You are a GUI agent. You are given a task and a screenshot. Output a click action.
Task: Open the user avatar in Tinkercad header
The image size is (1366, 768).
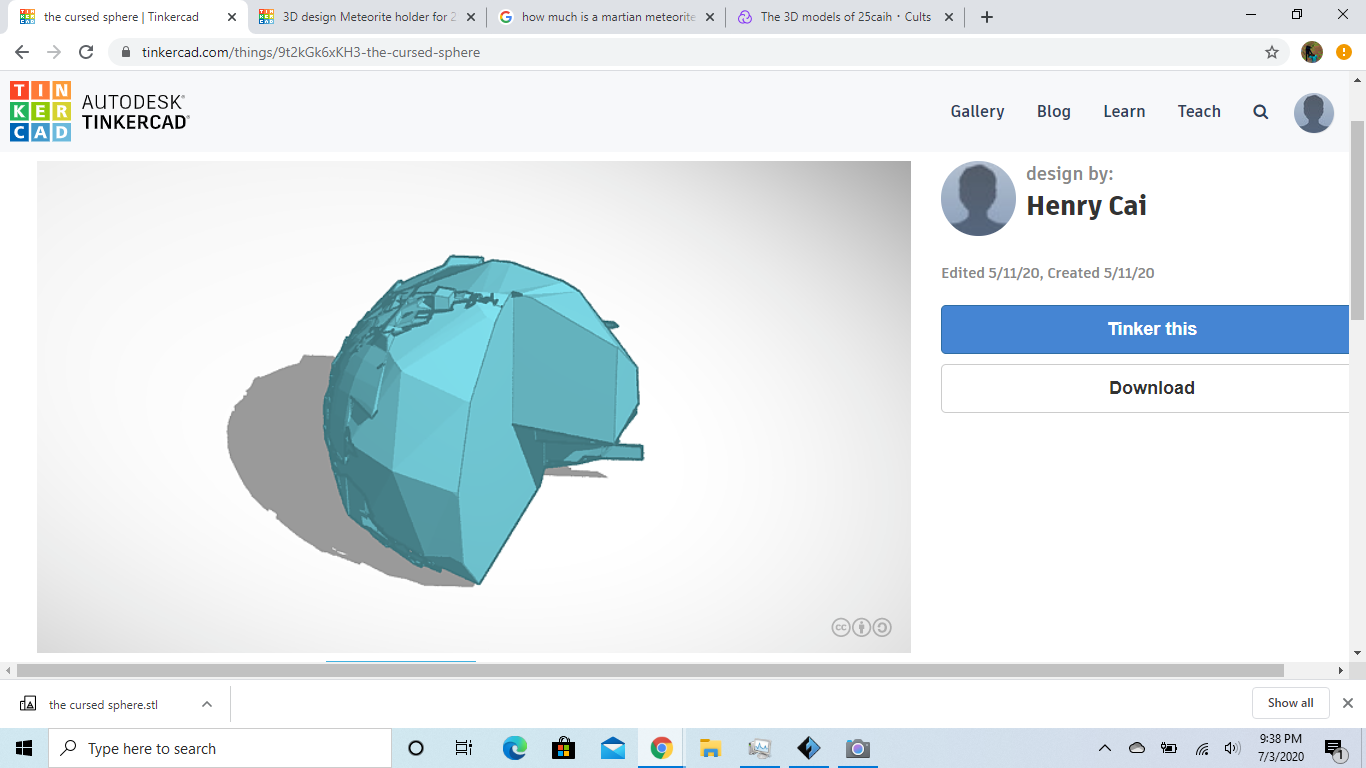click(x=1314, y=112)
